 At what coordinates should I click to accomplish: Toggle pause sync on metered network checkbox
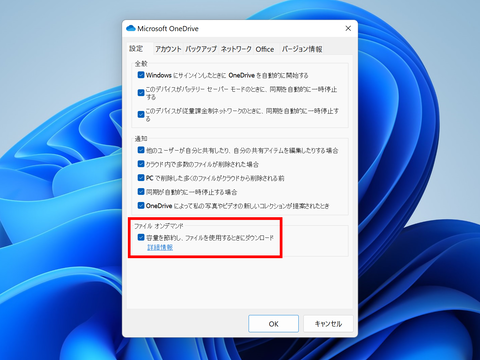point(141,114)
